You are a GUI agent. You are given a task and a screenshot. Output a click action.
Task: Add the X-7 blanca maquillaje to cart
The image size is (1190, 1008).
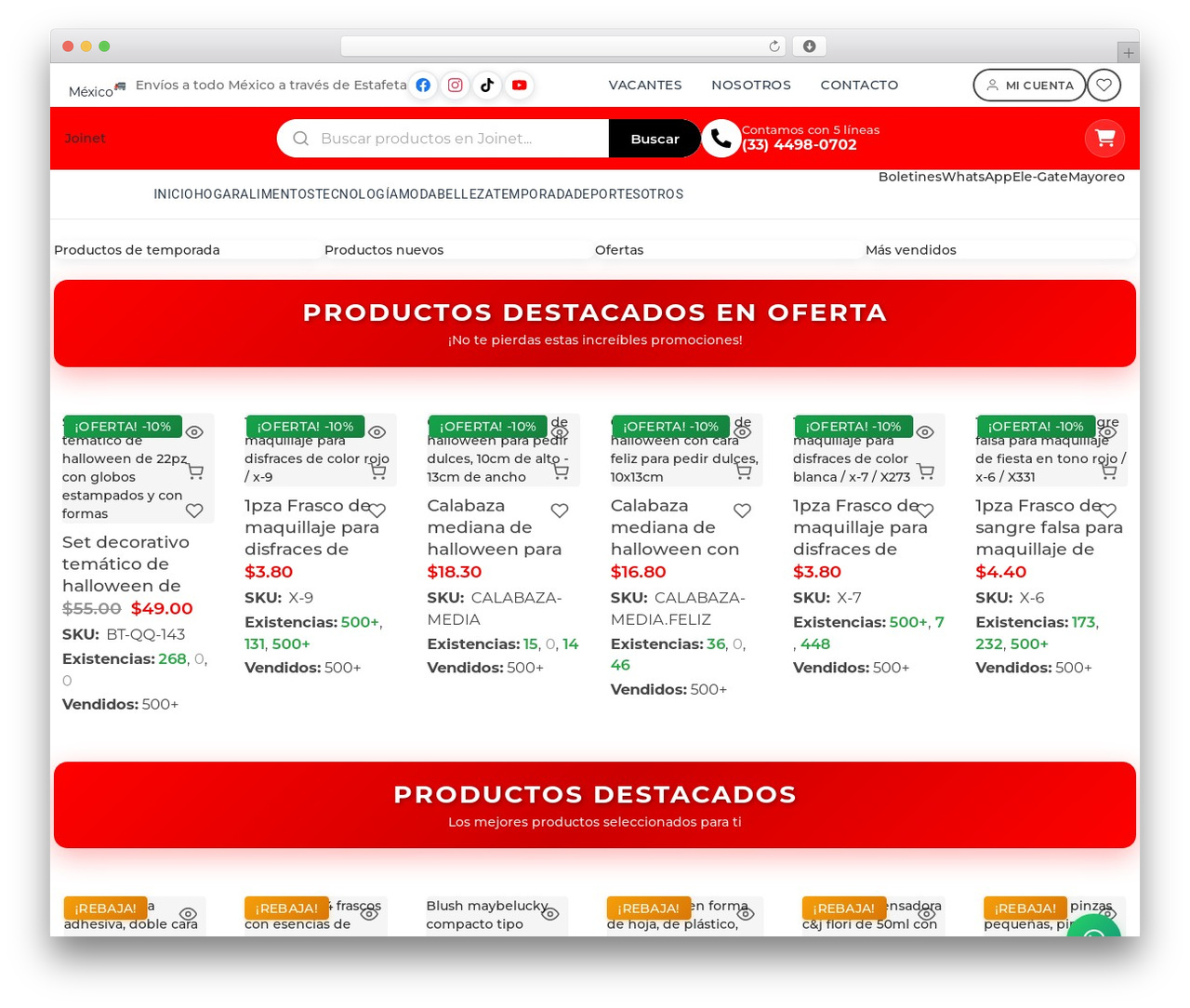(925, 471)
